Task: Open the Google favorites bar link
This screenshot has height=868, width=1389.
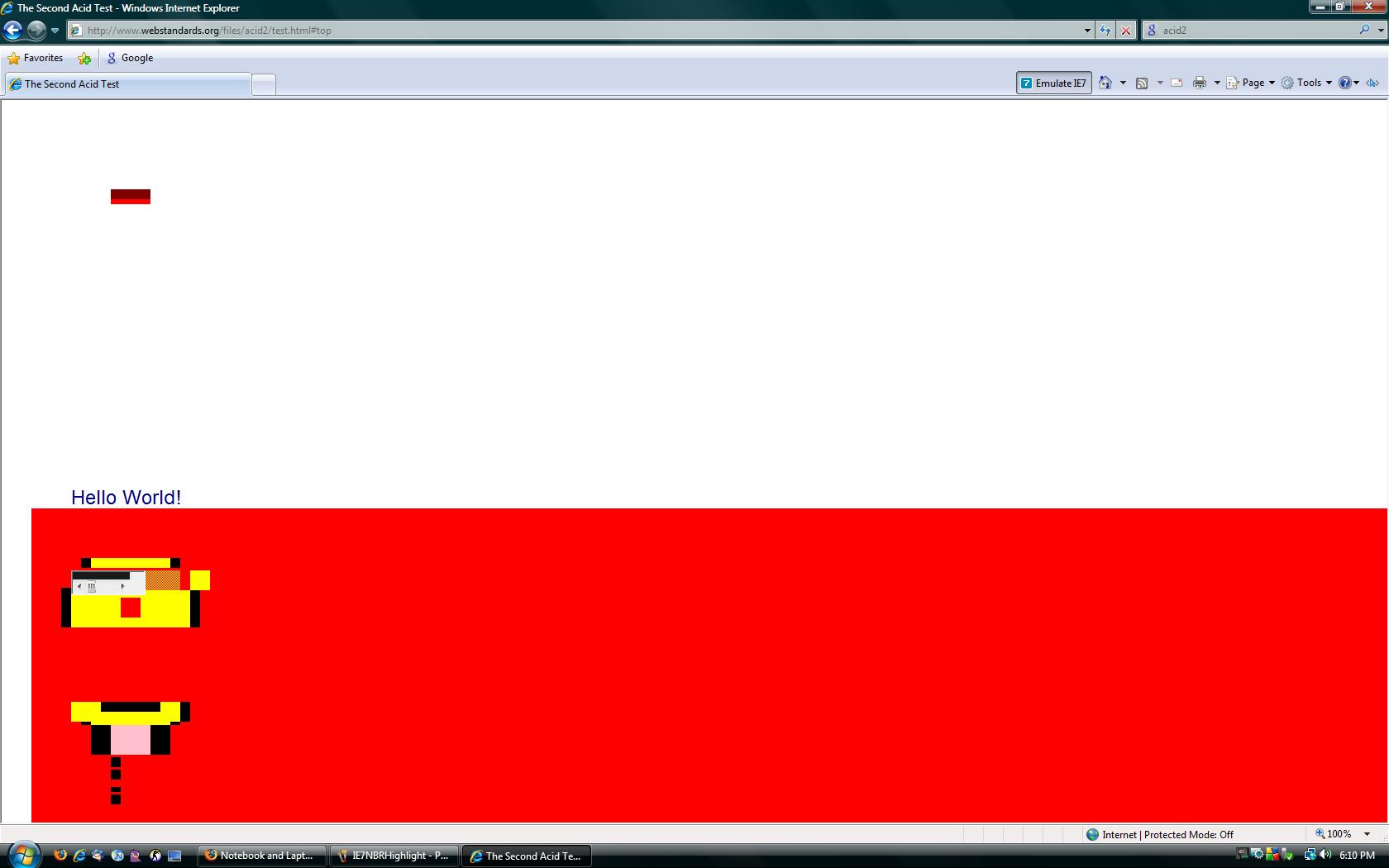Action: (x=130, y=58)
